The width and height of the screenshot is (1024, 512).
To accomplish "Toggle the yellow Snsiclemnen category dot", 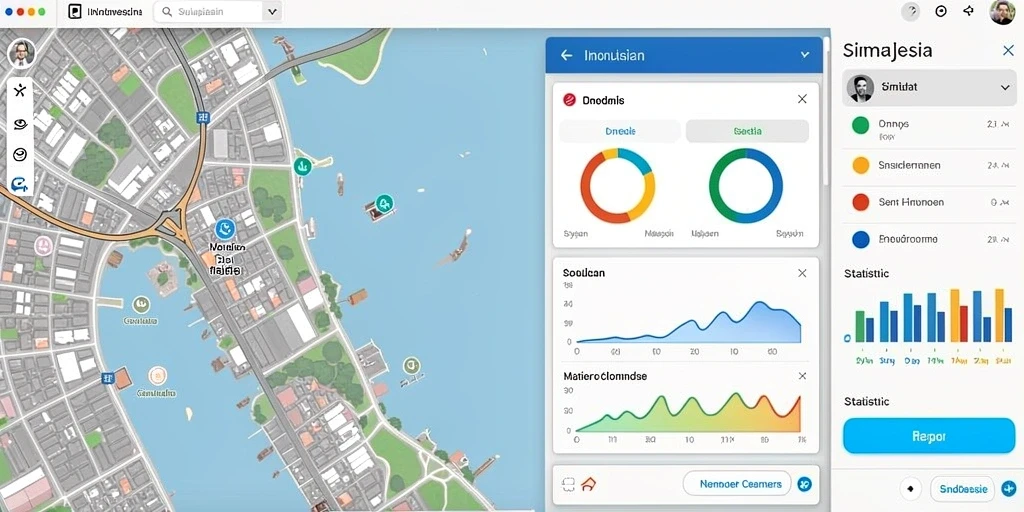I will click(861, 165).
